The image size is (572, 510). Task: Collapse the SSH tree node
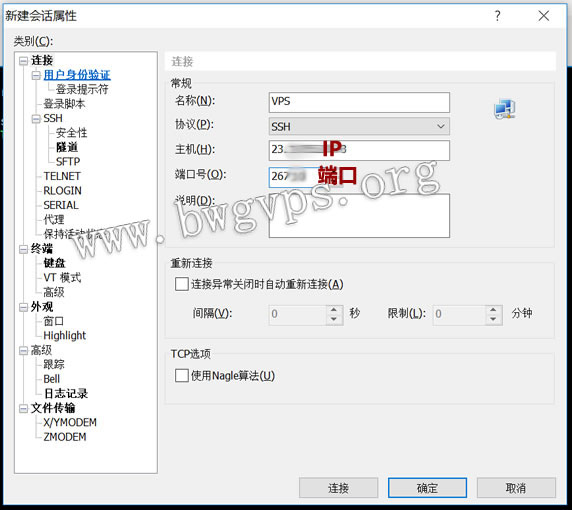[x=36, y=119]
